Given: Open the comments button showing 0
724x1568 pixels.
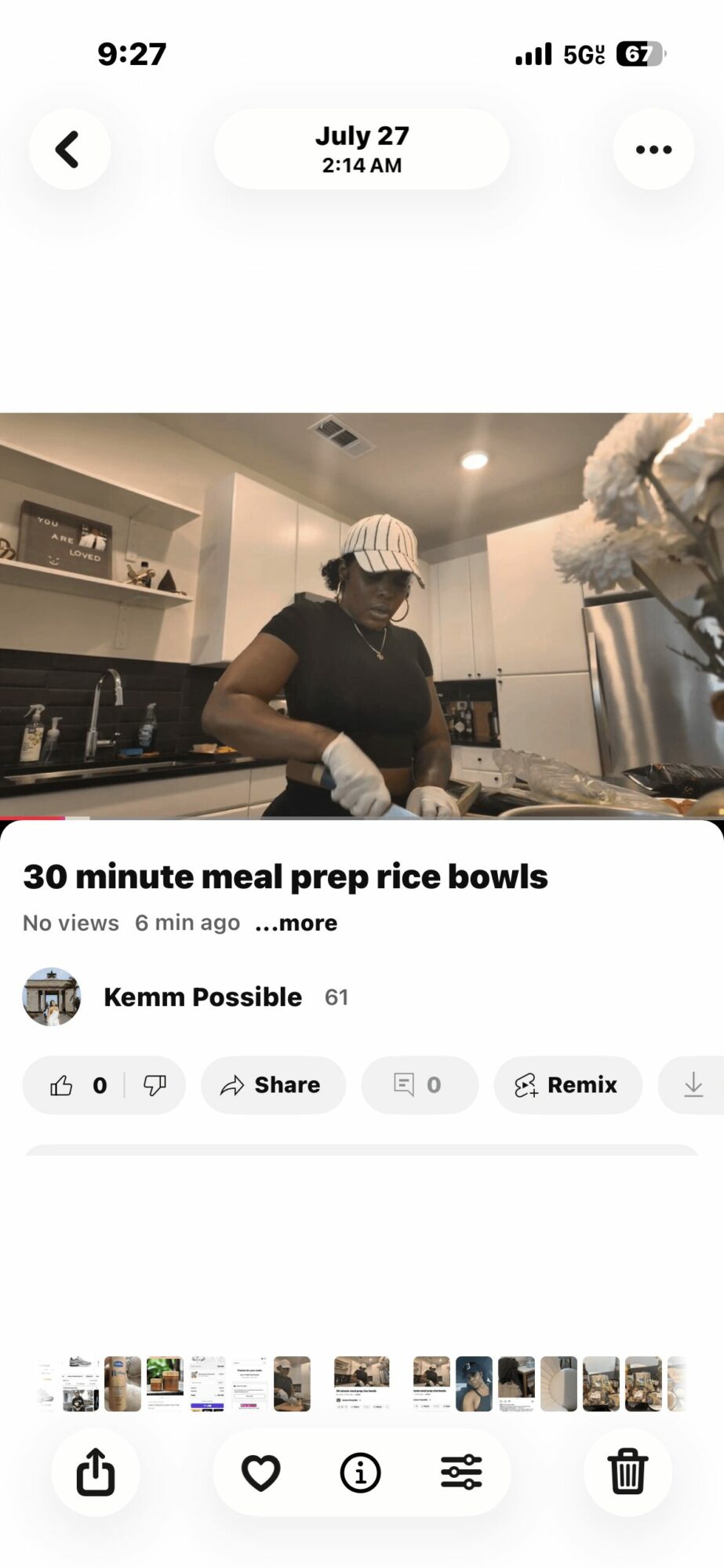Looking at the screenshot, I should [x=420, y=1085].
